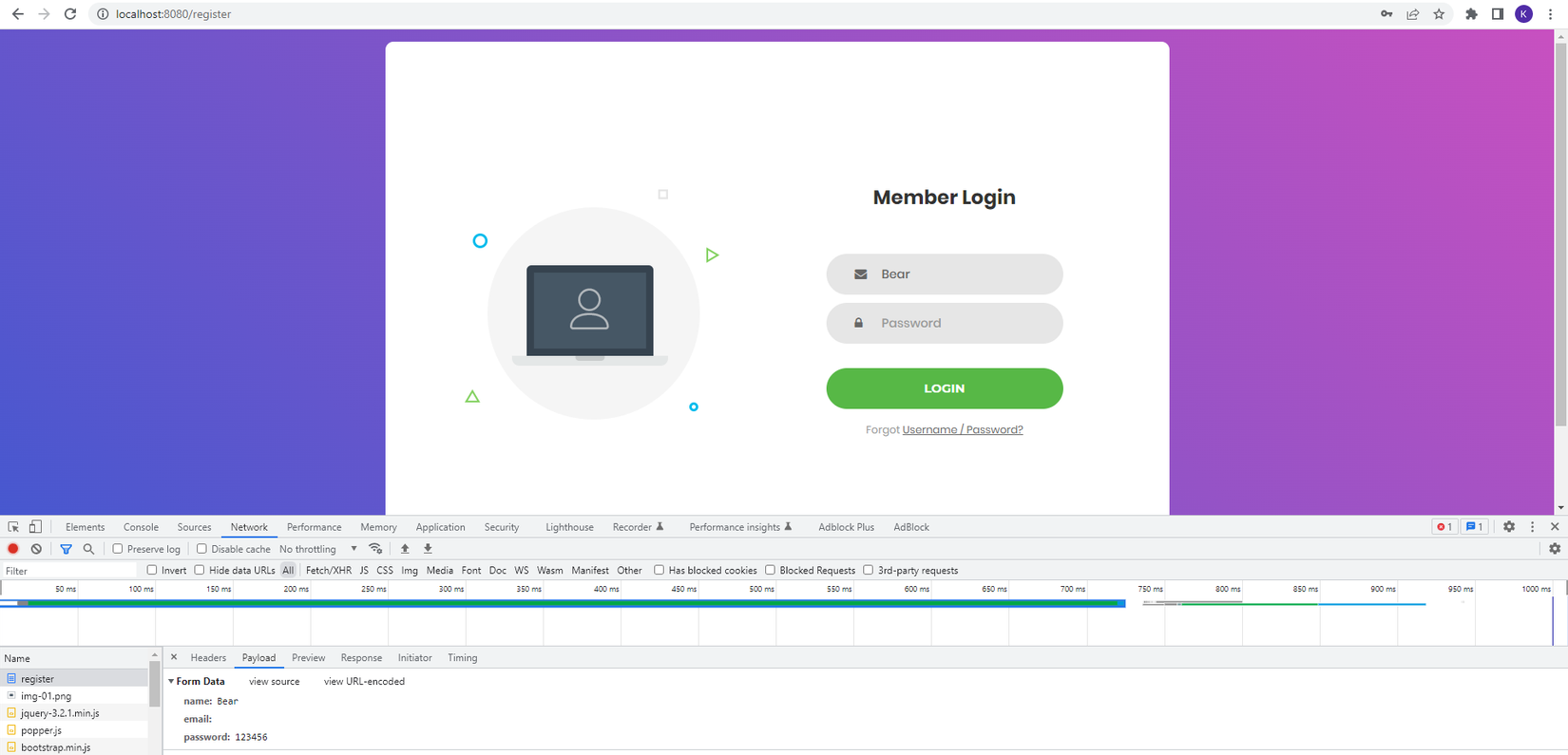Check the Hide data URLs checkbox
Viewport: 1568px width, 755px height.
pyautogui.click(x=200, y=570)
